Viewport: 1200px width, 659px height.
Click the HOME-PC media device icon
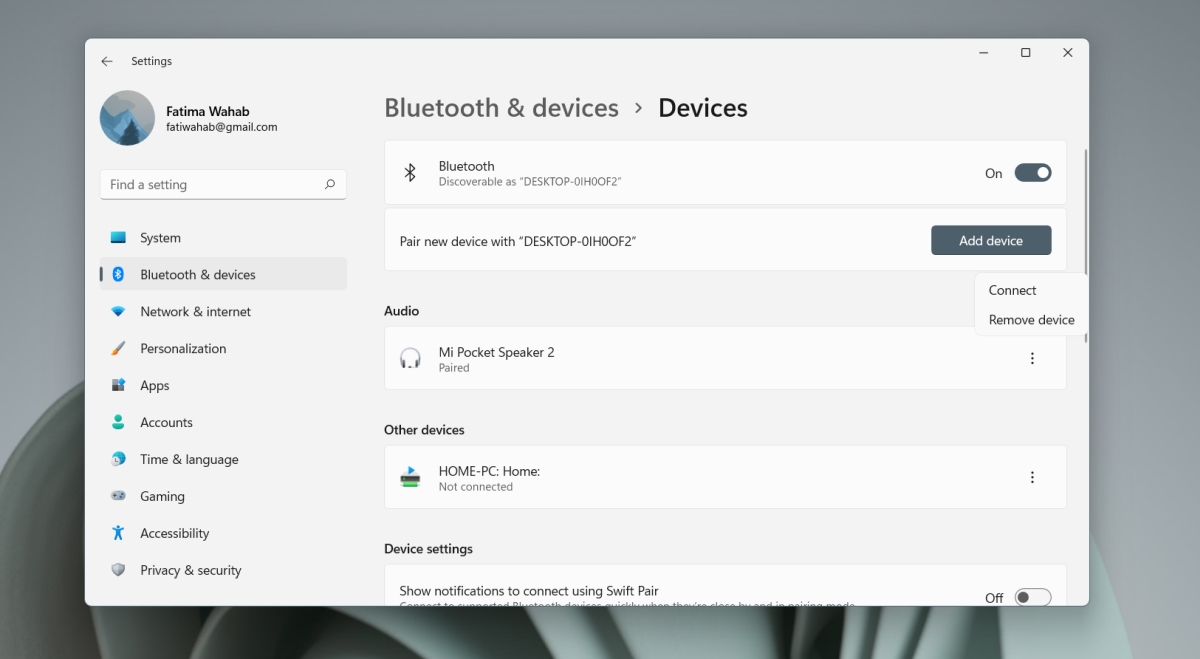click(410, 477)
